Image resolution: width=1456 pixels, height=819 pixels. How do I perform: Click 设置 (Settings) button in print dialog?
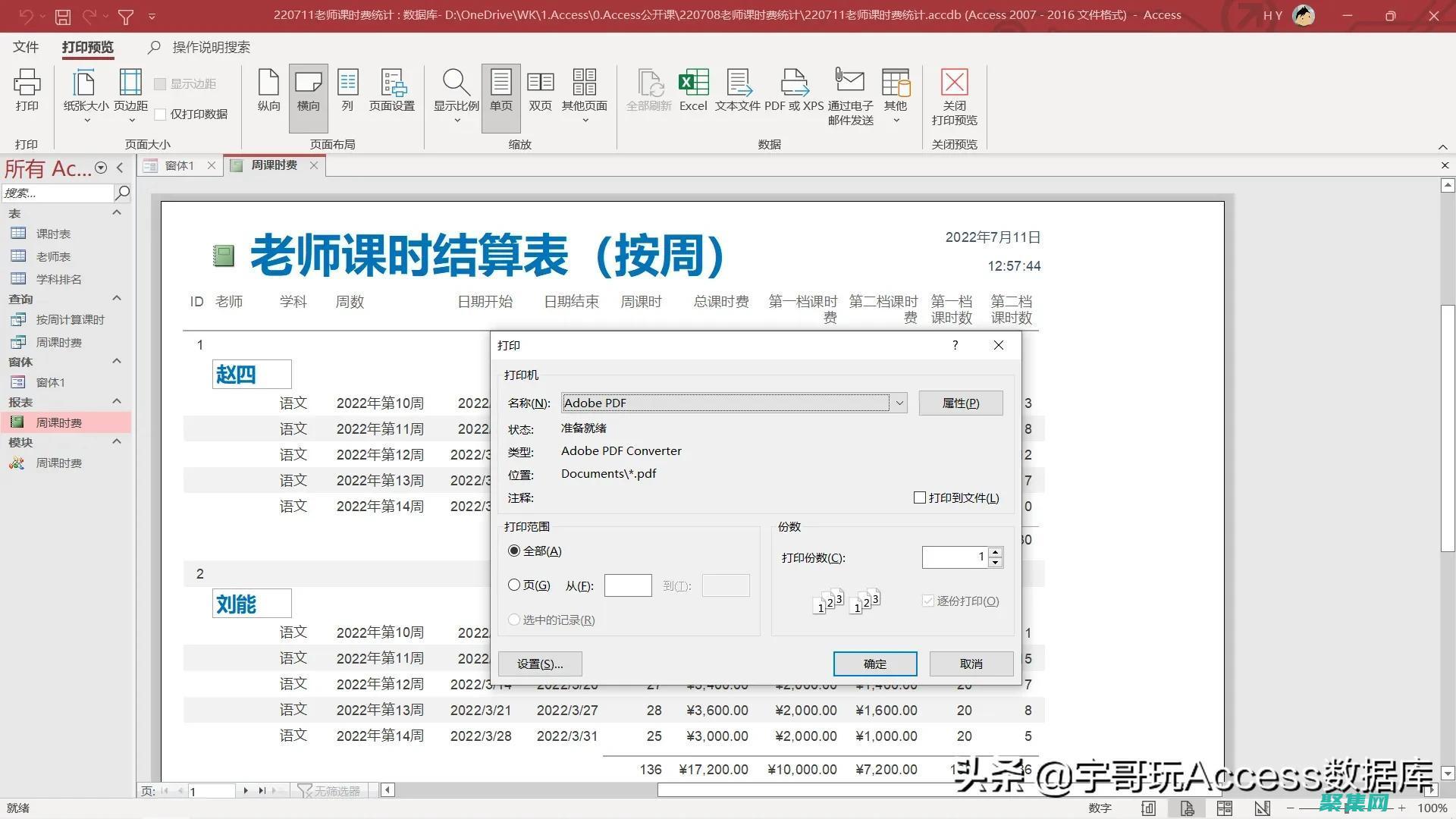click(540, 663)
